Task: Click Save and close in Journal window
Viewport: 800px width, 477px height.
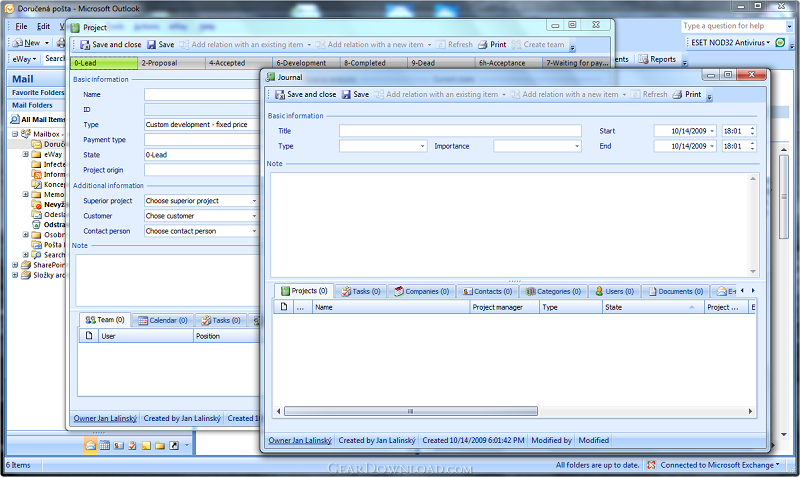Action: (306, 94)
